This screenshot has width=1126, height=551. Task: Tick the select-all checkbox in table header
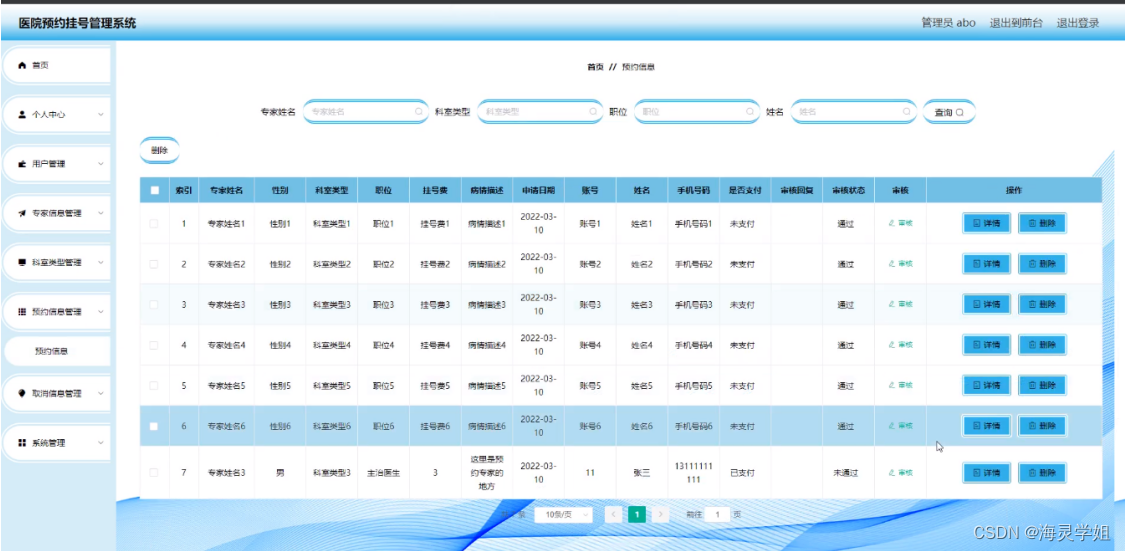(x=154, y=190)
